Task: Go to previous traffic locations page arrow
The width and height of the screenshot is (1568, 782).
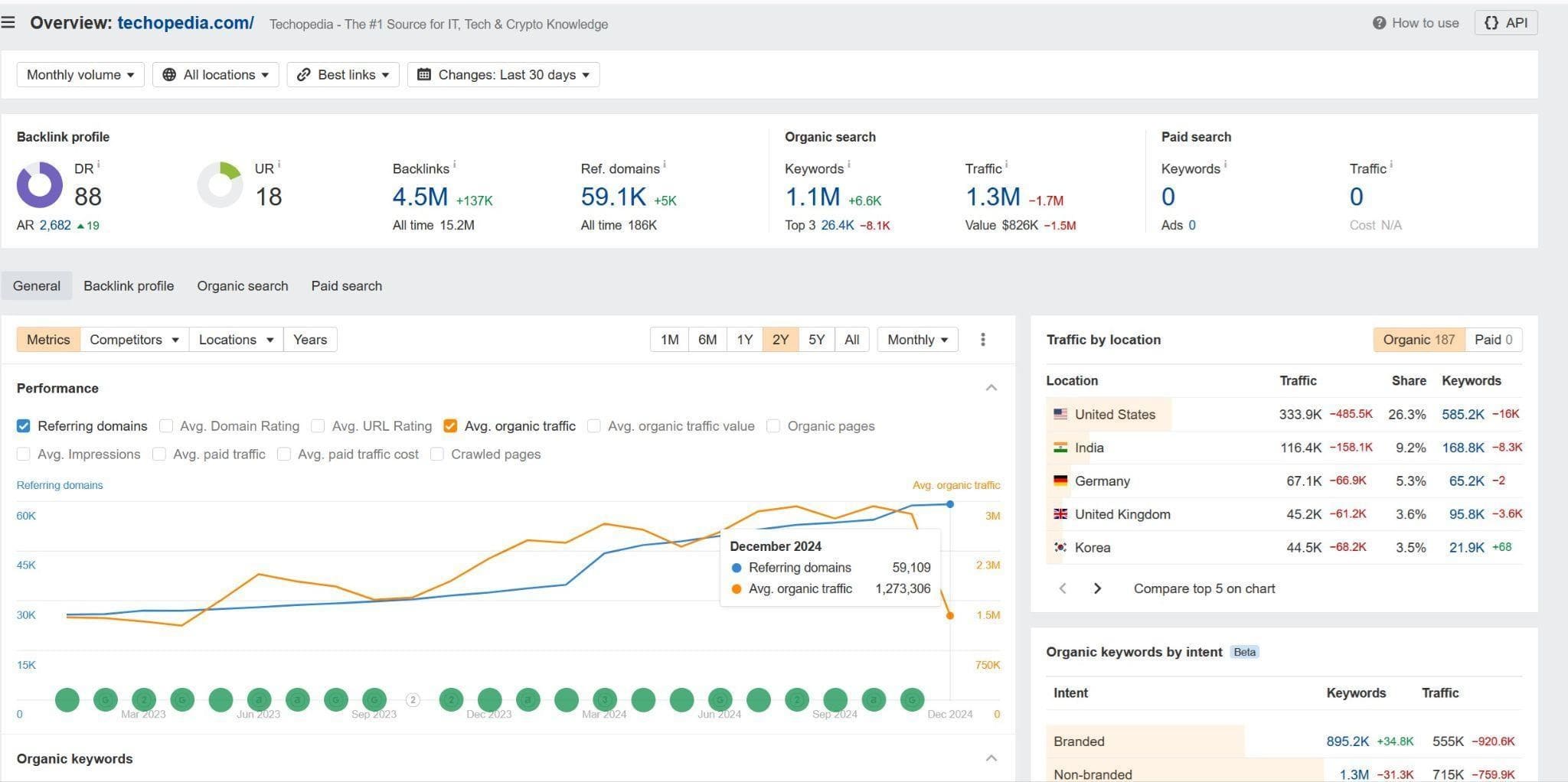Action: point(1063,588)
